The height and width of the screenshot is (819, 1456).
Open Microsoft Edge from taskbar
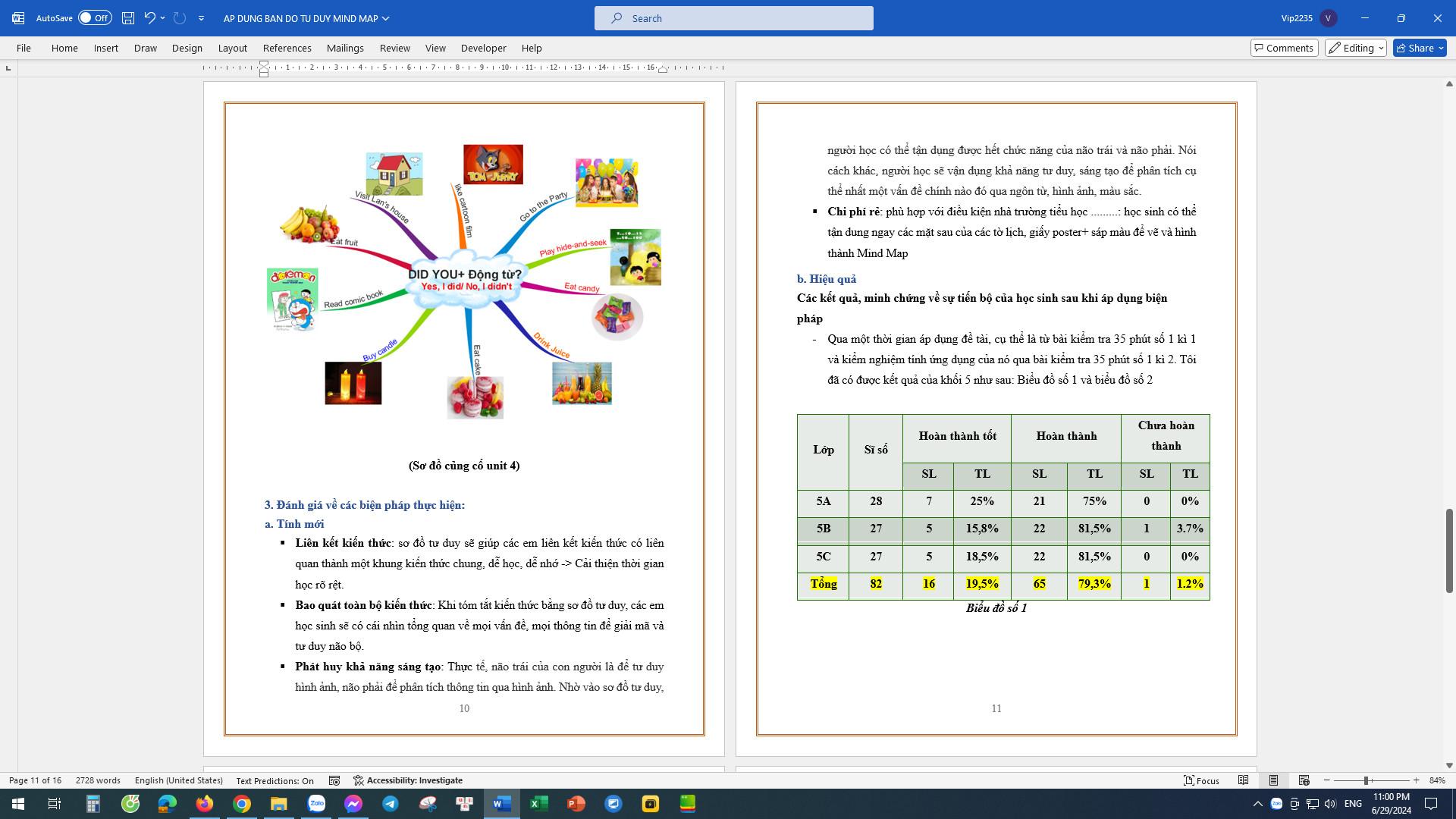167,804
